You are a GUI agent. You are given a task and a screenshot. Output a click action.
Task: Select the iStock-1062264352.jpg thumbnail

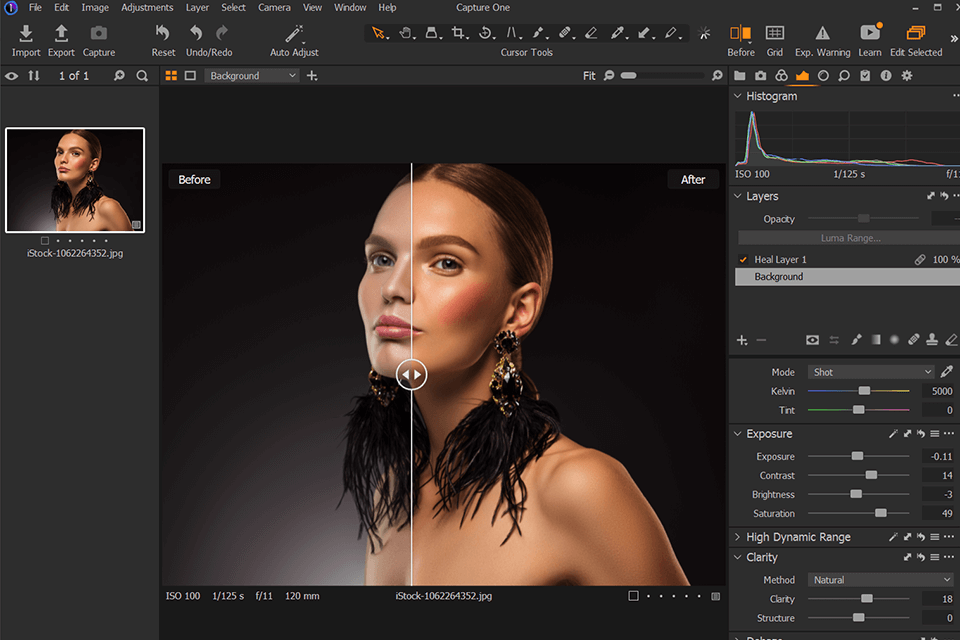(75, 180)
